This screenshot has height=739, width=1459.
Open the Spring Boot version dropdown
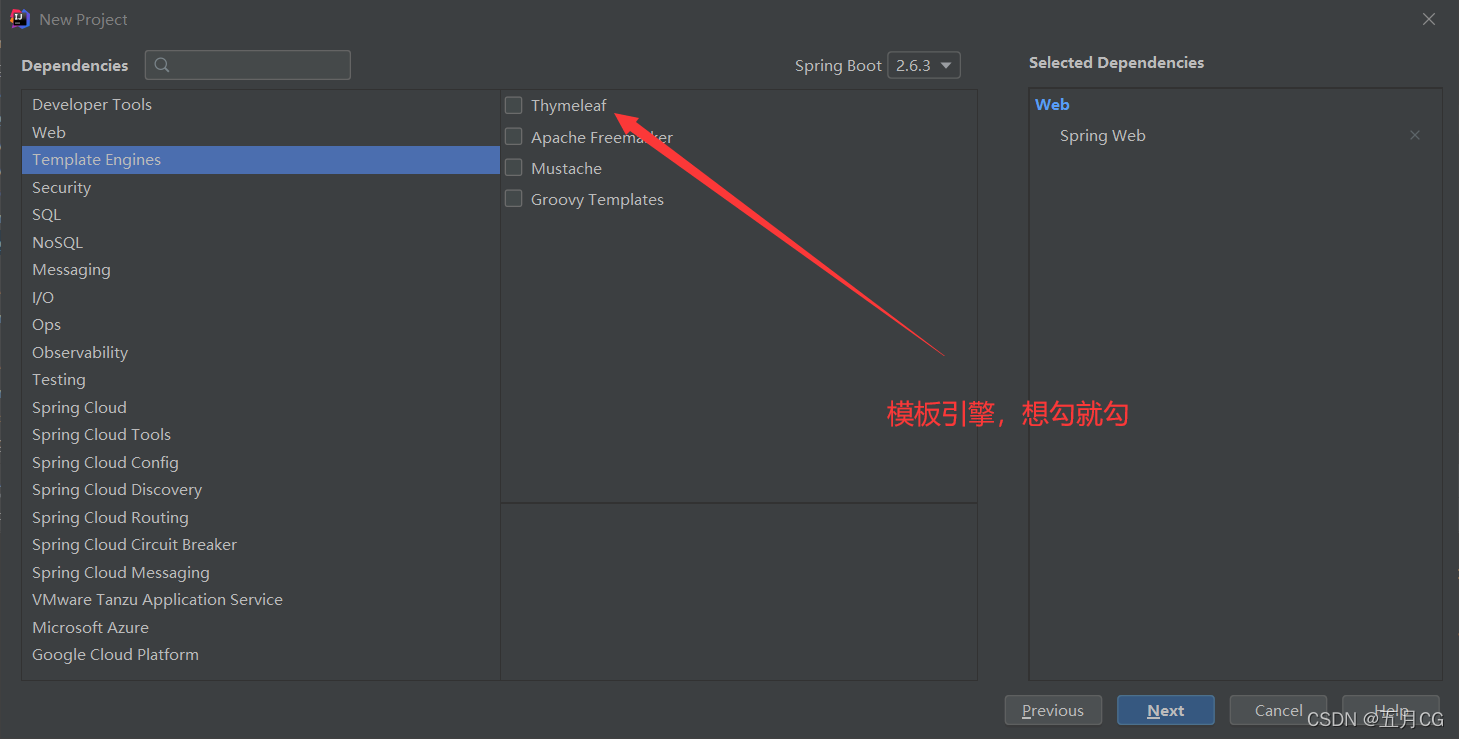(924, 65)
